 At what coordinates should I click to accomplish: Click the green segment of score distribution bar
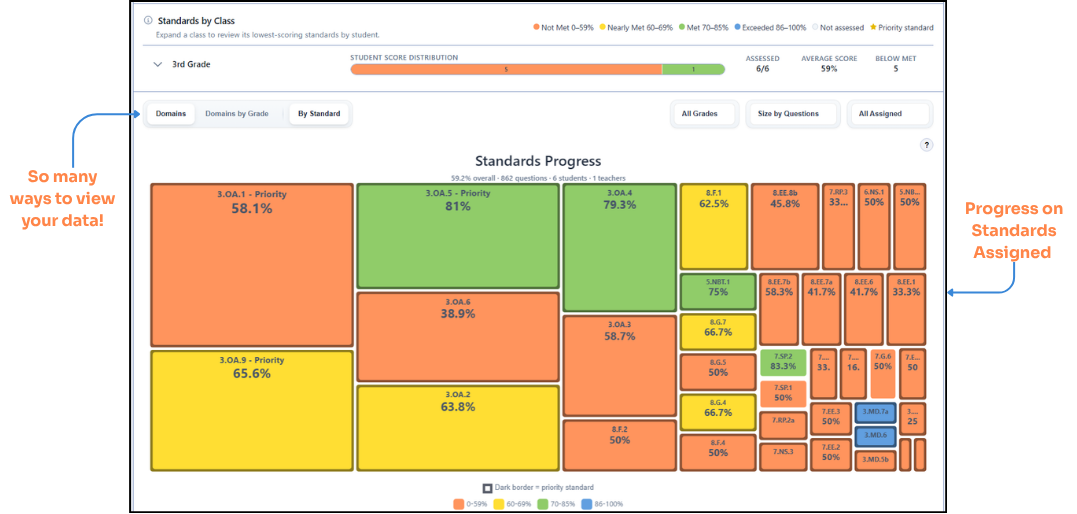pos(694,69)
